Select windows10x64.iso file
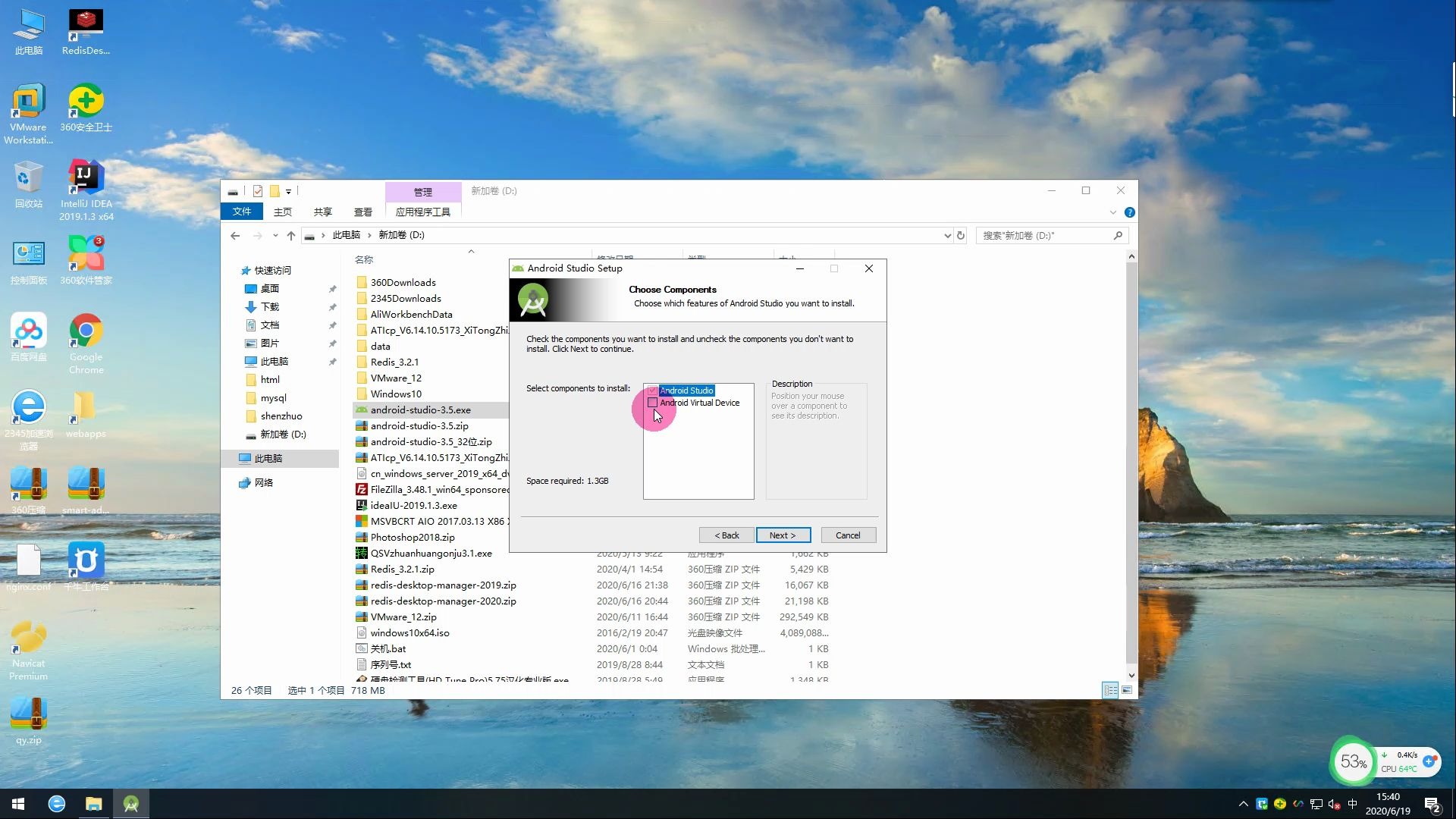Image resolution: width=1456 pixels, height=819 pixels. [x=409, y=633]
